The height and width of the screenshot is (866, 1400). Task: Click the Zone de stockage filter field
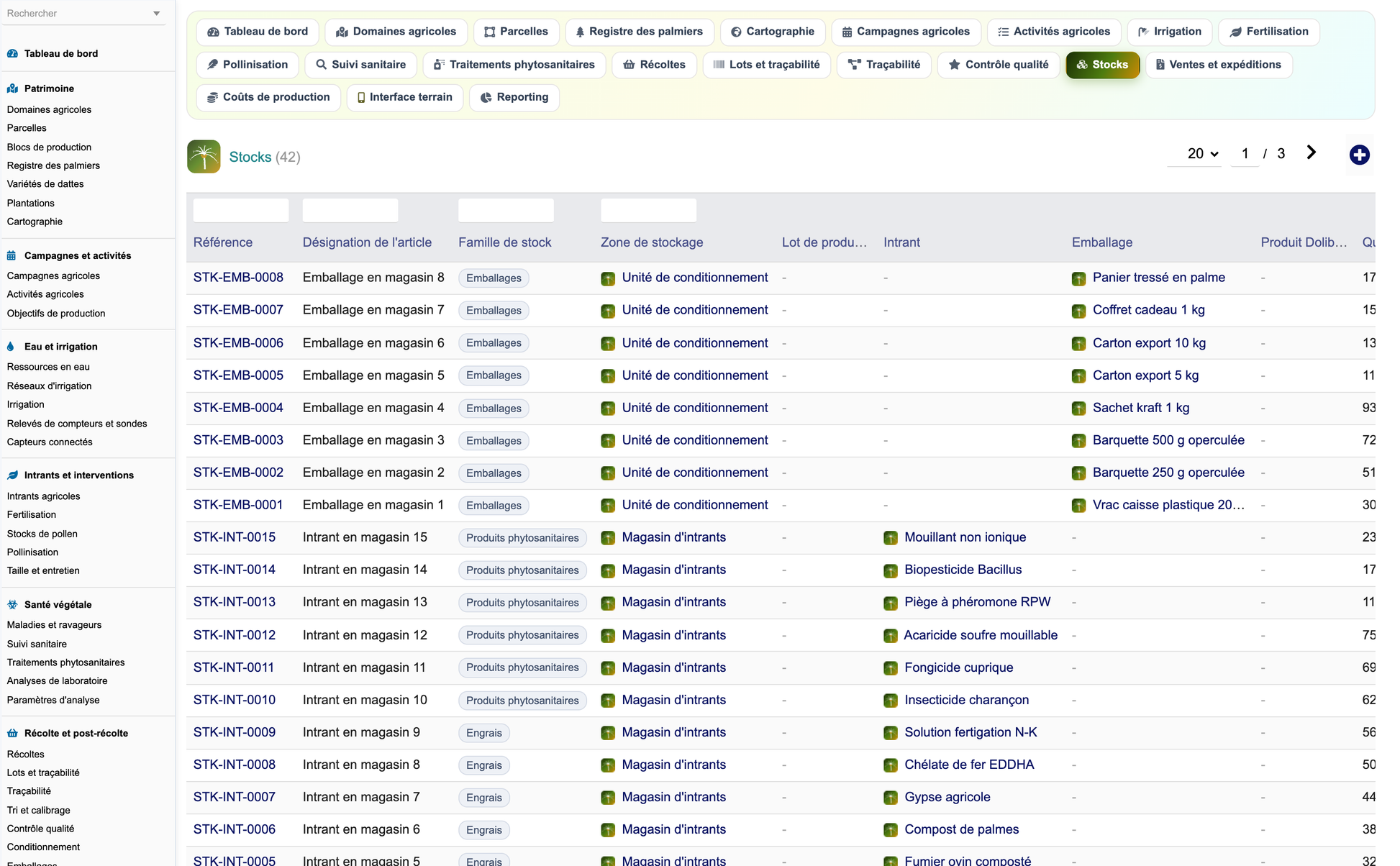pyautogui.click(x=648, y=210)
